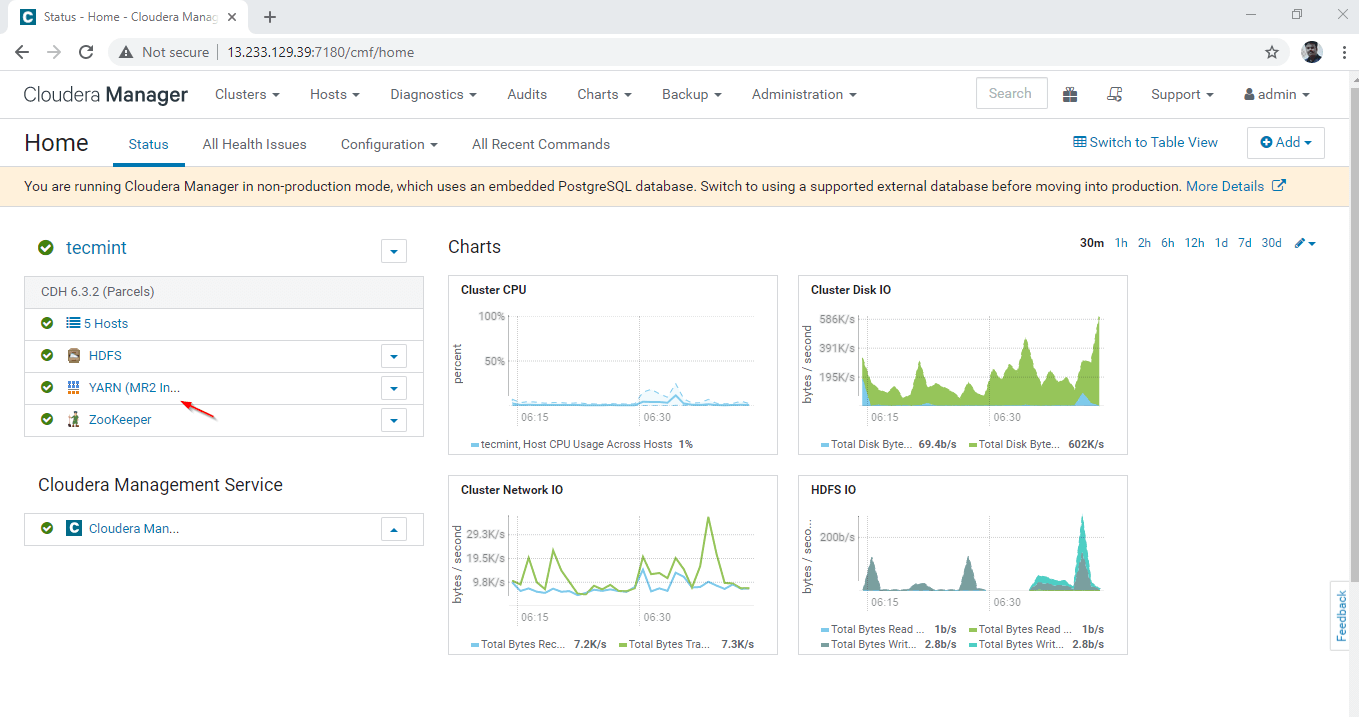Expand the tecmint cluster actions dropdown
Image resolution: width=1359 pixels, height=717 pixels.
(x=393, y=250)
